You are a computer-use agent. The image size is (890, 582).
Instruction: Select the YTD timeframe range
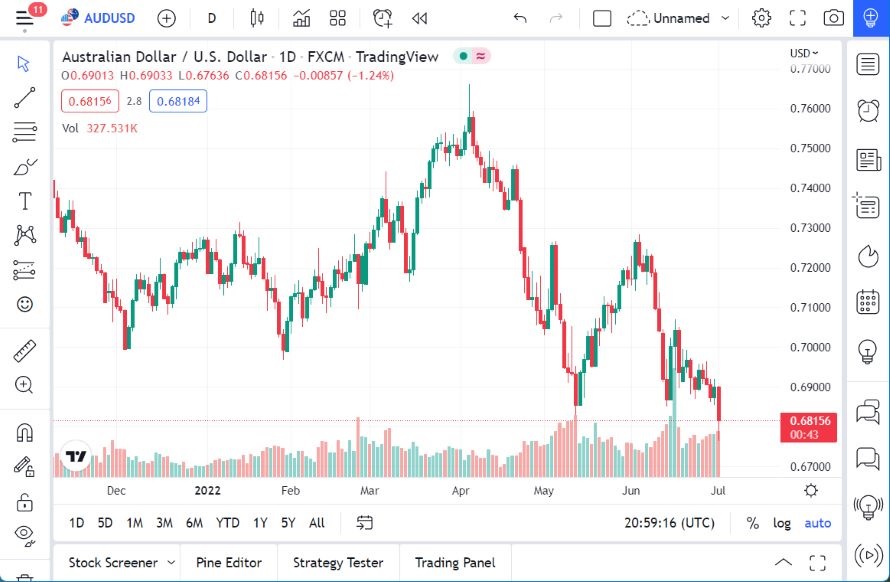point(226,523)
